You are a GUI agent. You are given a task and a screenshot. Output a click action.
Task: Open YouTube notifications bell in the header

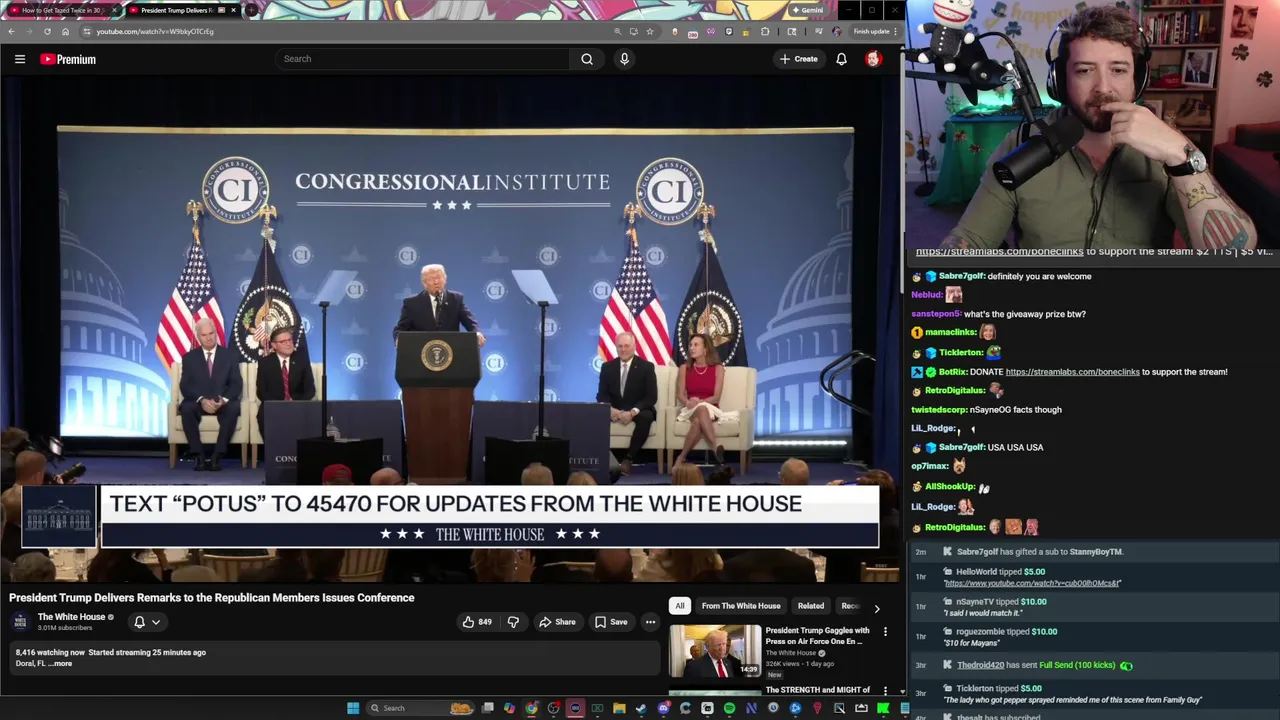(x=841, y=59)
